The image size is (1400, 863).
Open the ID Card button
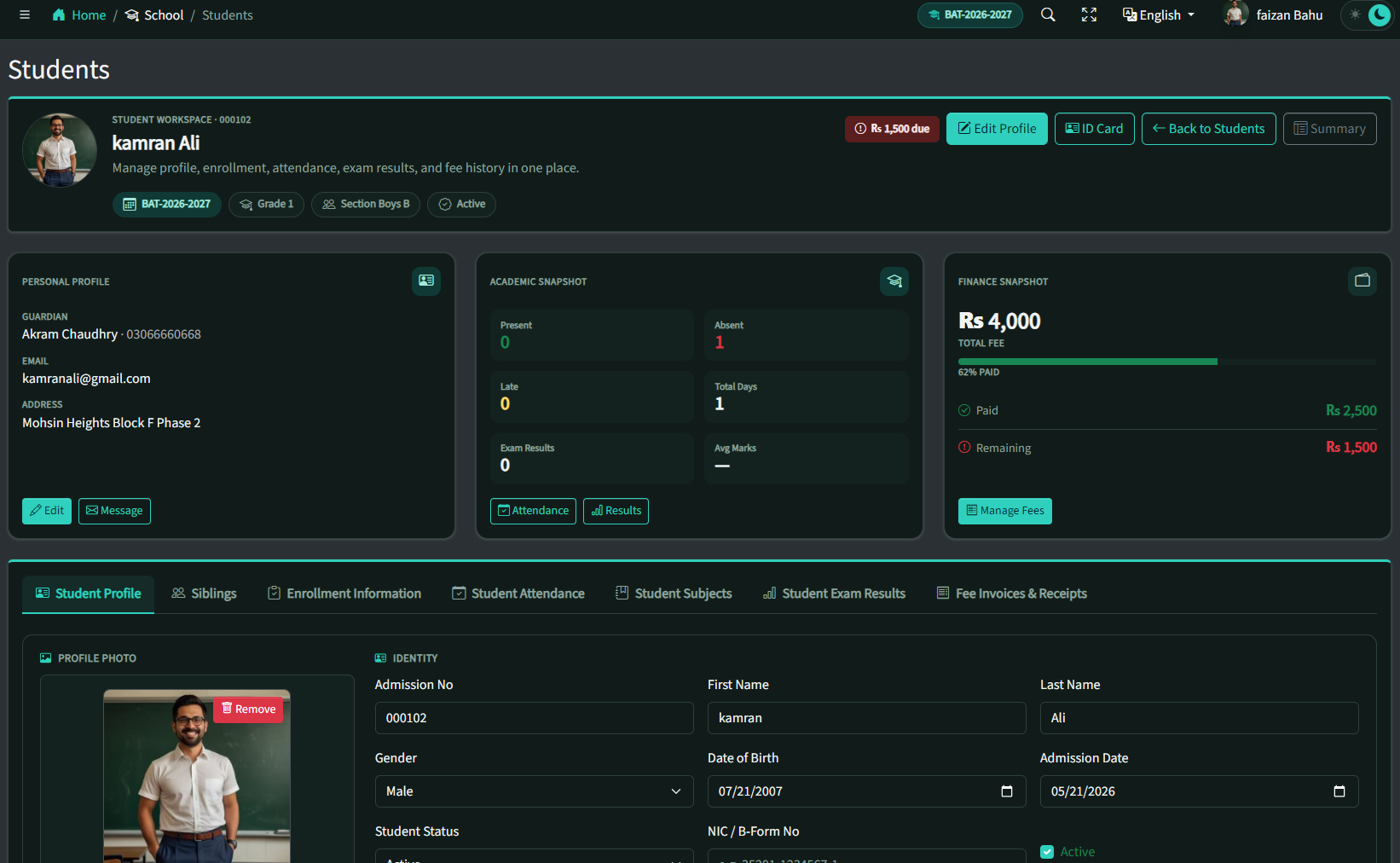pos(1094,129)
